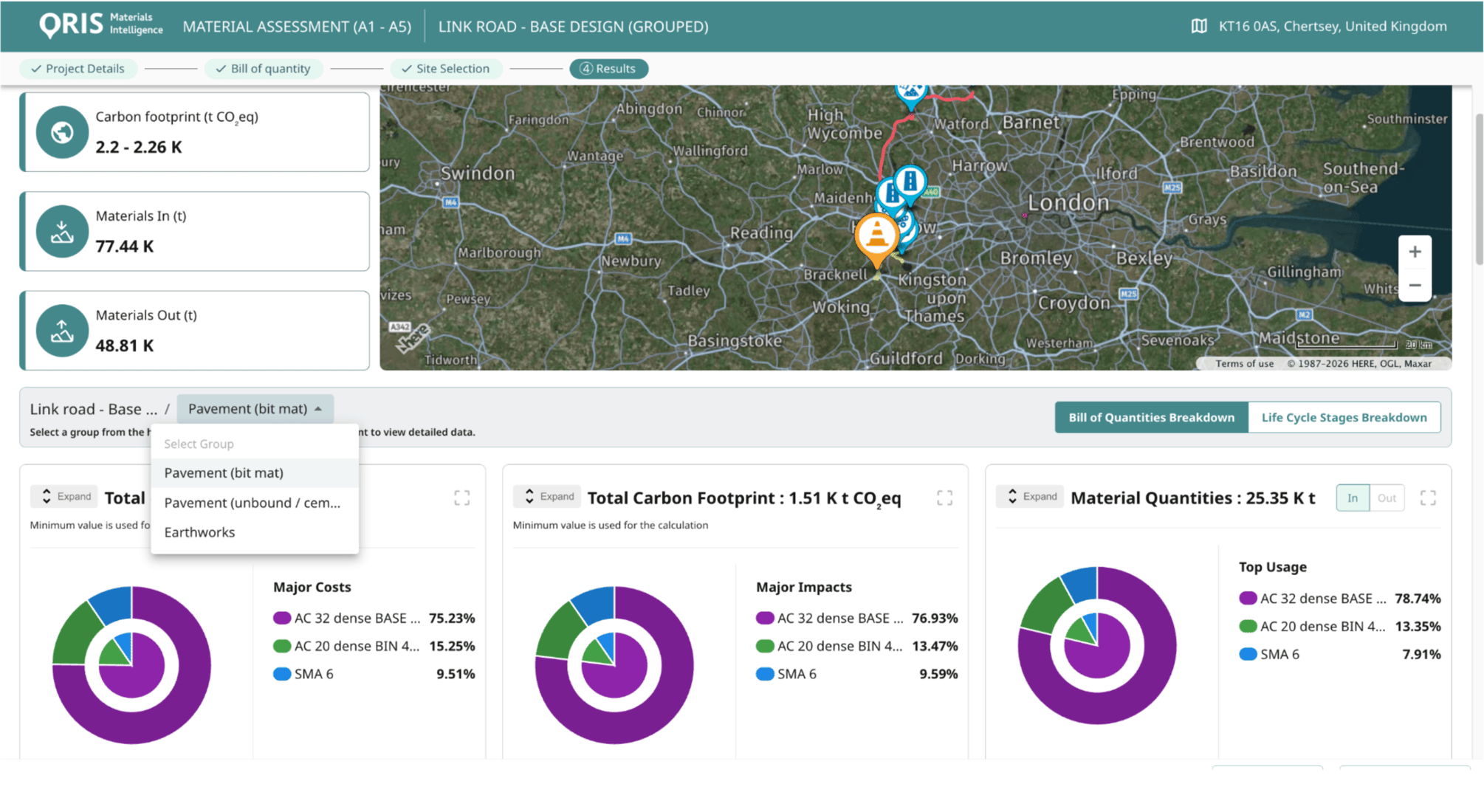Click the map icon beside KT16 0AS location
The height and width of the screenshot is (812, 1484).
tap(1199, 26)
